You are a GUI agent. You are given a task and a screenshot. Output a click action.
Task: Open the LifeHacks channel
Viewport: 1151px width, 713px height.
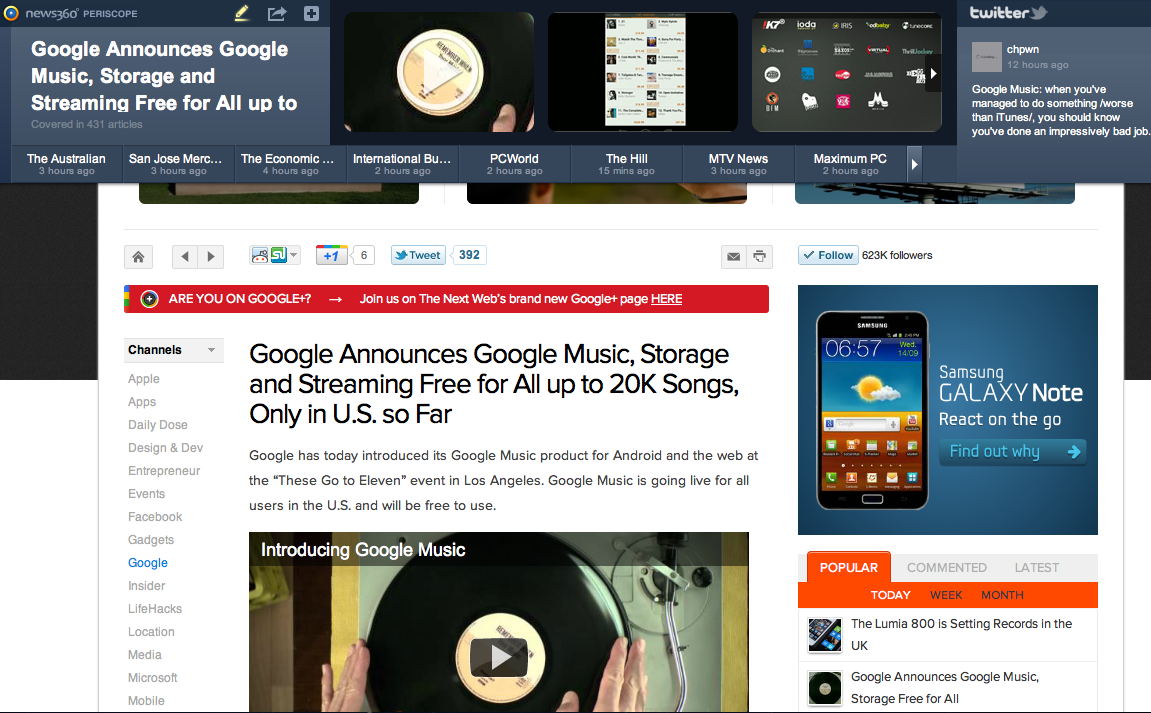[155, 609]
